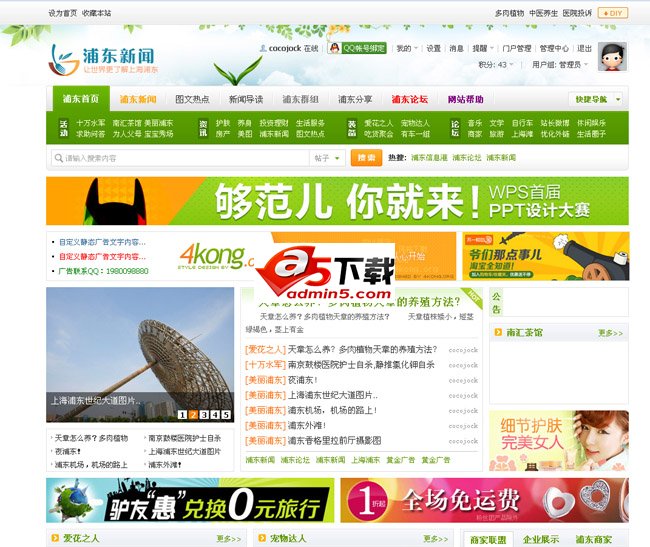
Task: Show slideshow image number 4
Action: (x=215, y=414)
